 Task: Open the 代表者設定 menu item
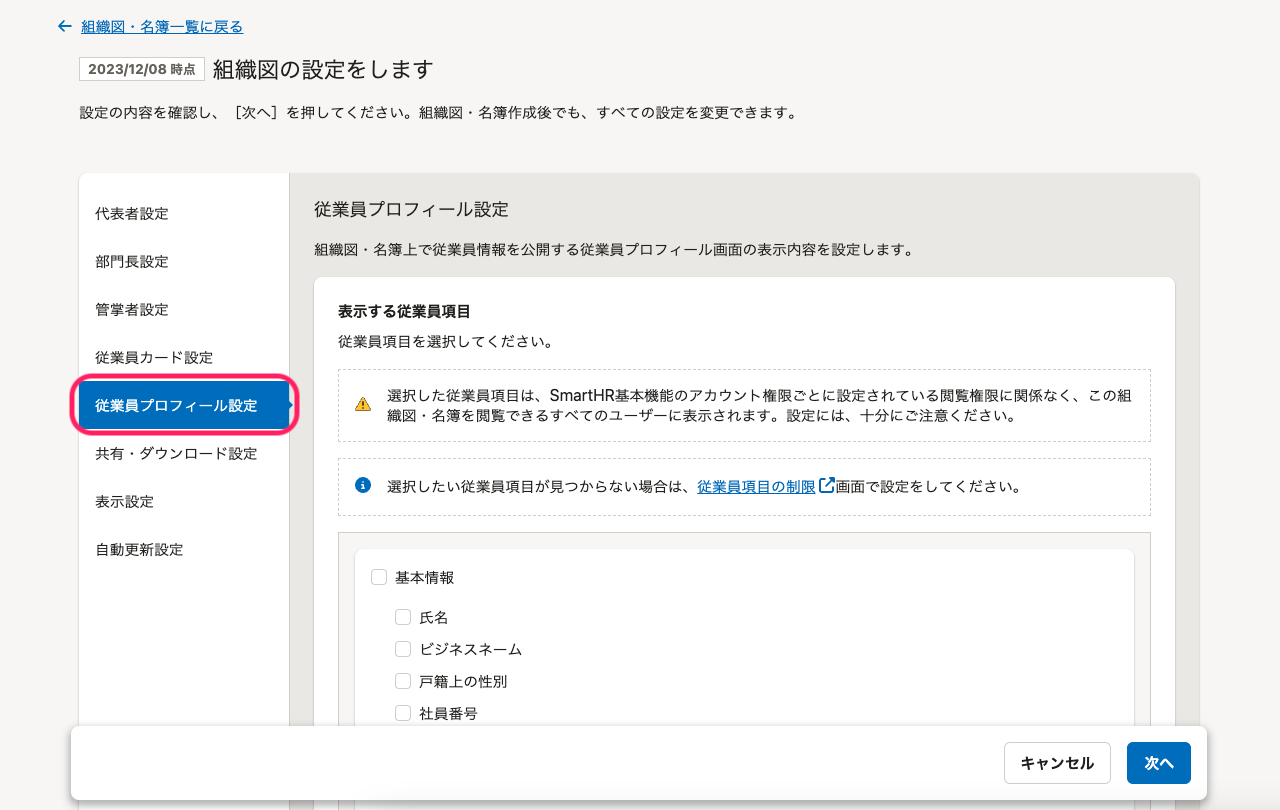(x=132, y=214)
